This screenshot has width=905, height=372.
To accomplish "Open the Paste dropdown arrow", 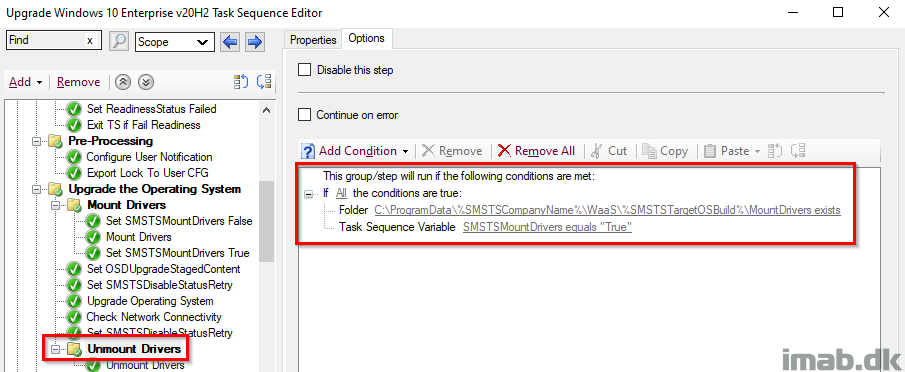I will (757, 152).
